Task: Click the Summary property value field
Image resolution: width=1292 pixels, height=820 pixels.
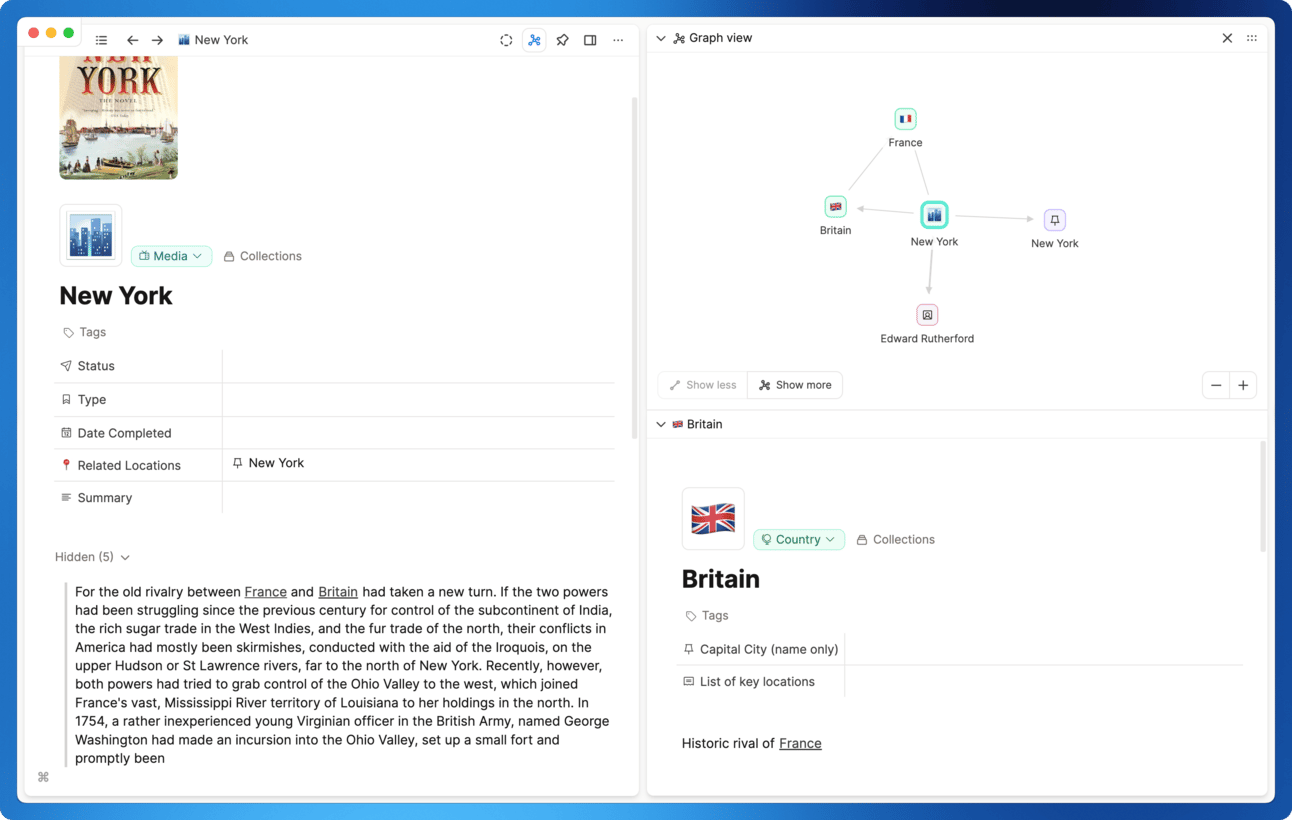Action: tap(418, 498)
